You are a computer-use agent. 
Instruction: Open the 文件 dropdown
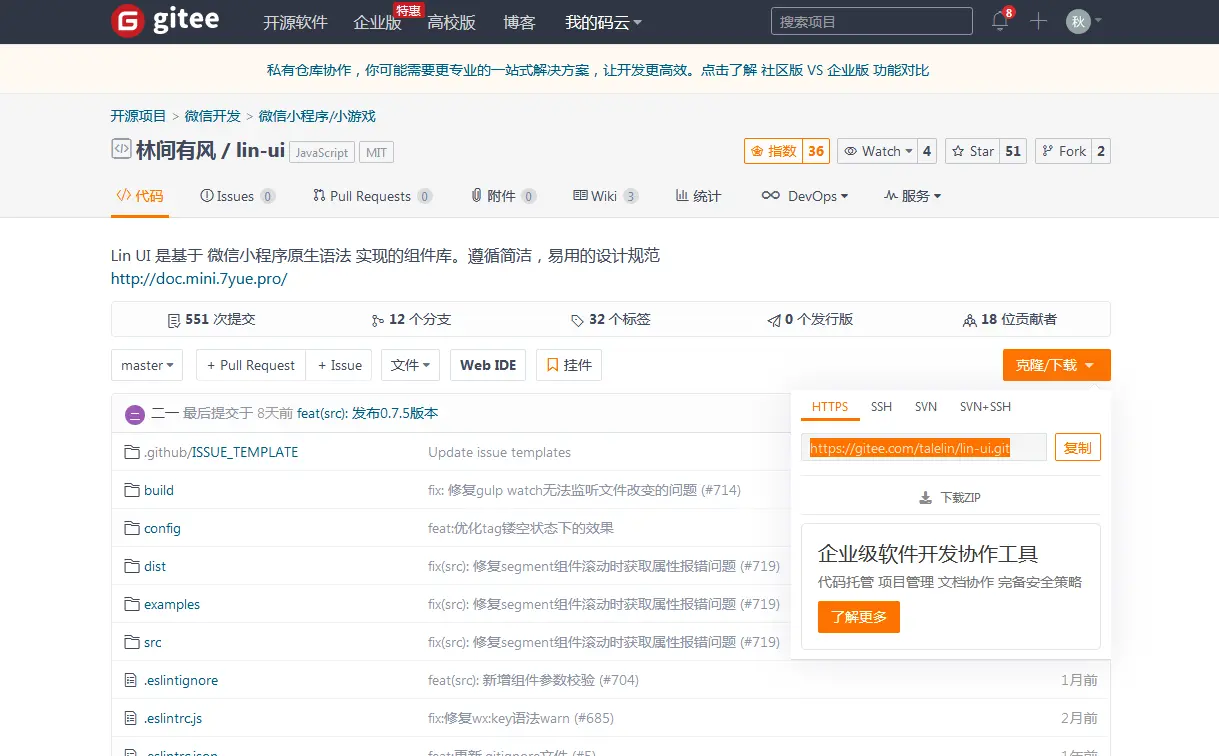tap(410, 365)
